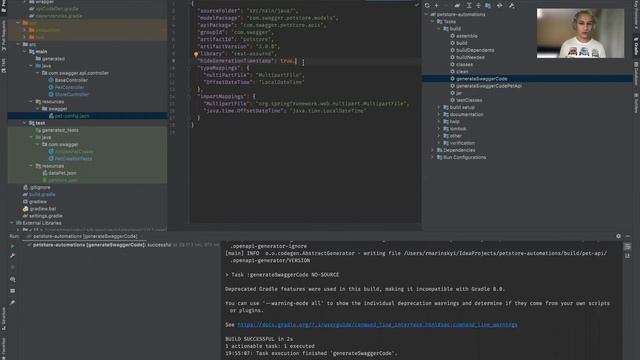Click wrench icon in Run panel sidebar
This screenshot has height=360, width=640.
coord(12,256)
